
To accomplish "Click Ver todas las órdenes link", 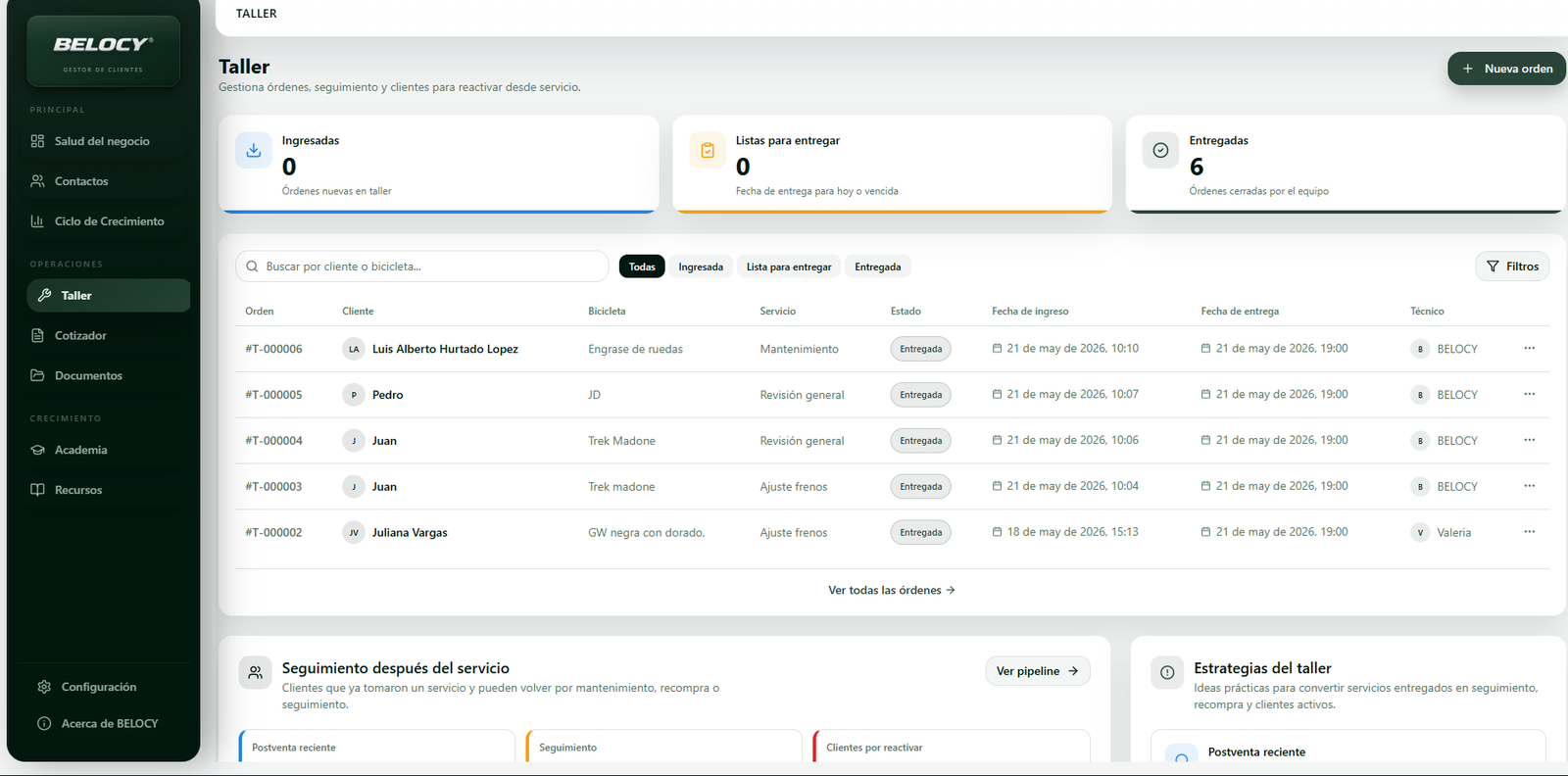I will coord(891,590).
